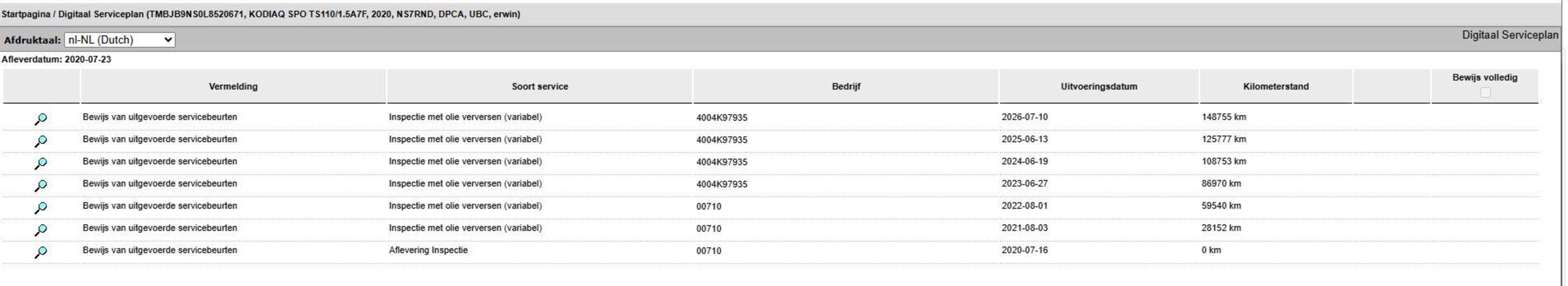Sort by Uitvoeringsdatum column header

[x=1099, y=87]
